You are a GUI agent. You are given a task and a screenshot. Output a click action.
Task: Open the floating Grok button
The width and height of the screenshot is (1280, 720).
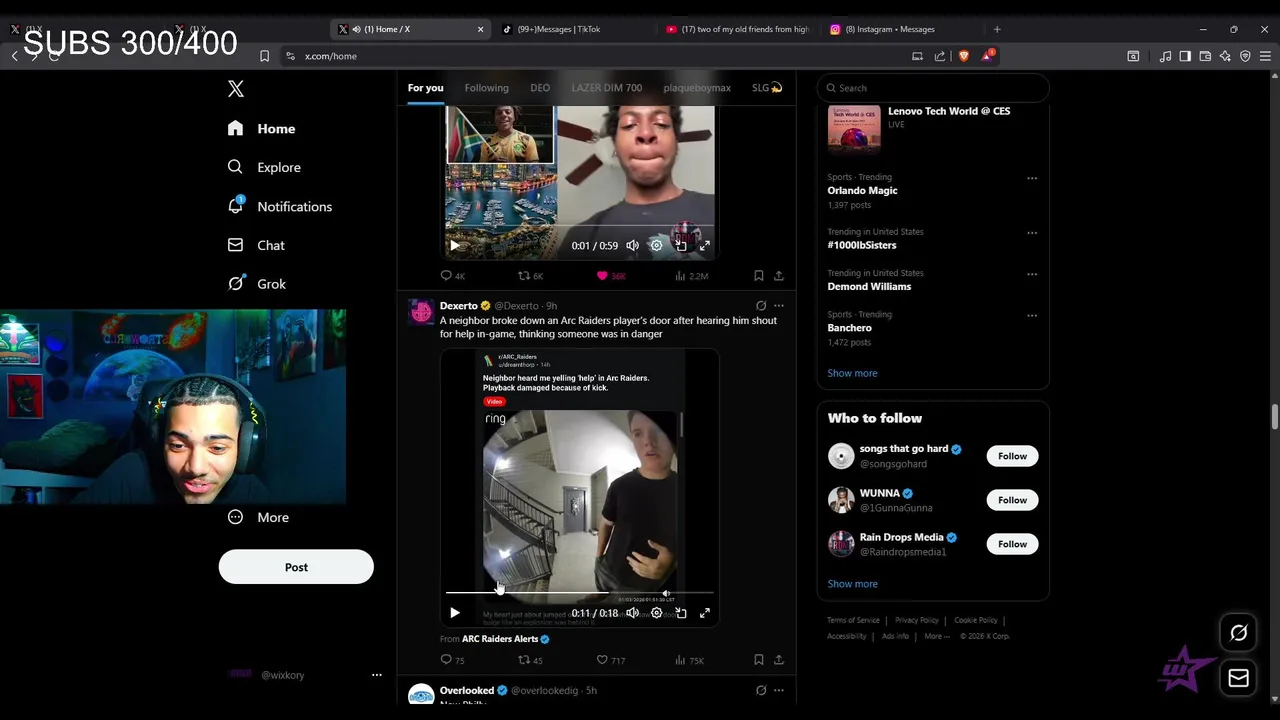coord(1238,633)
